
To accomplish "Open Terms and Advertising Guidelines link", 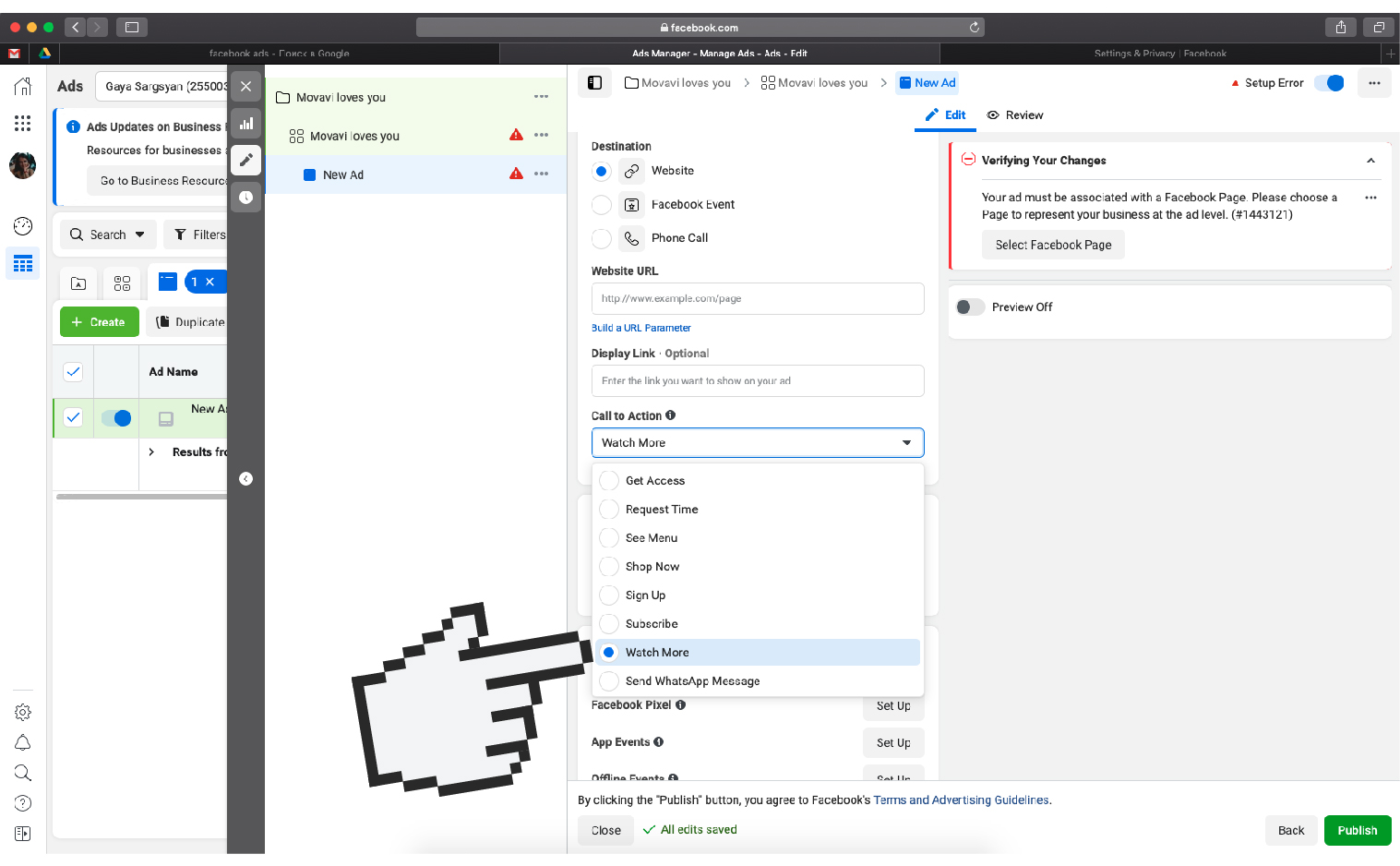I will tap(961, 800).
